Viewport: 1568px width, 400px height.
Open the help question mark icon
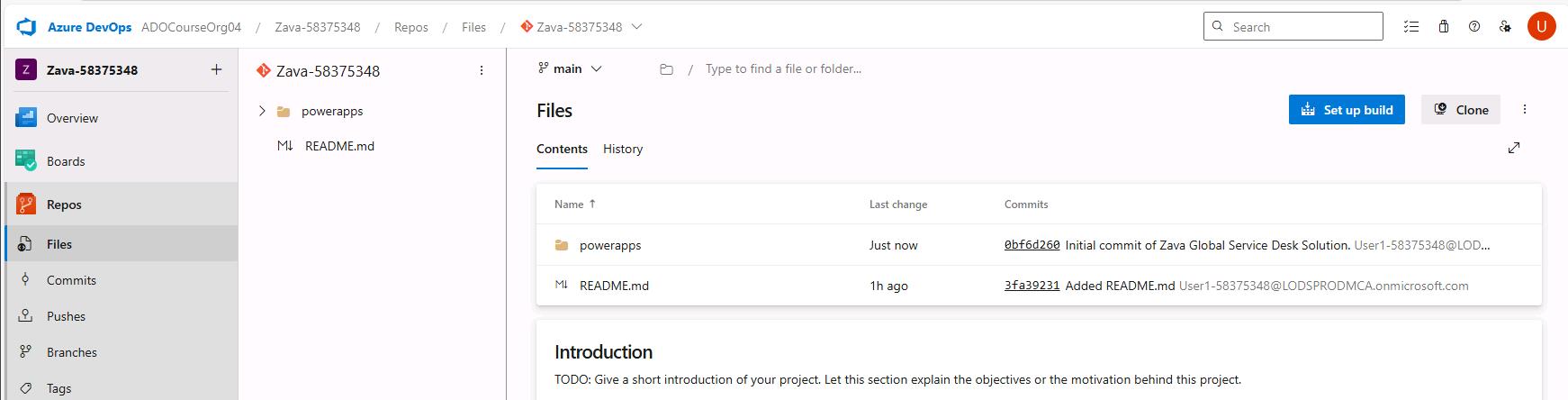click(1474, 27)
